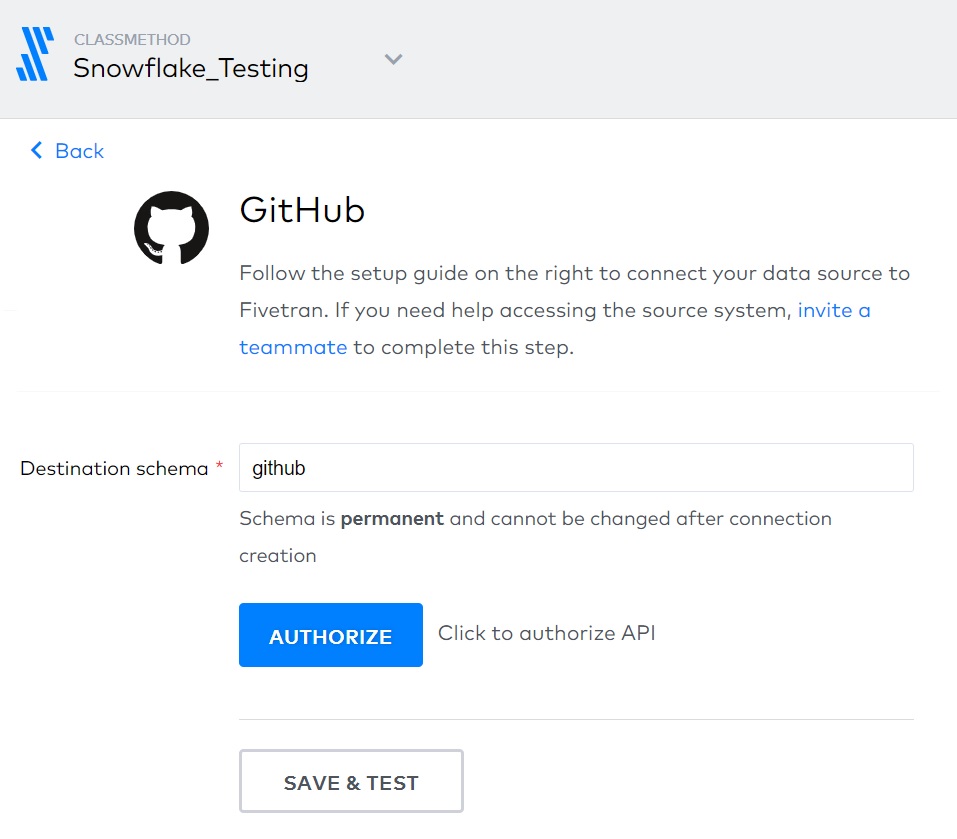Click the schema hint word "creation"
957x839 pixels.
point(278,556)
